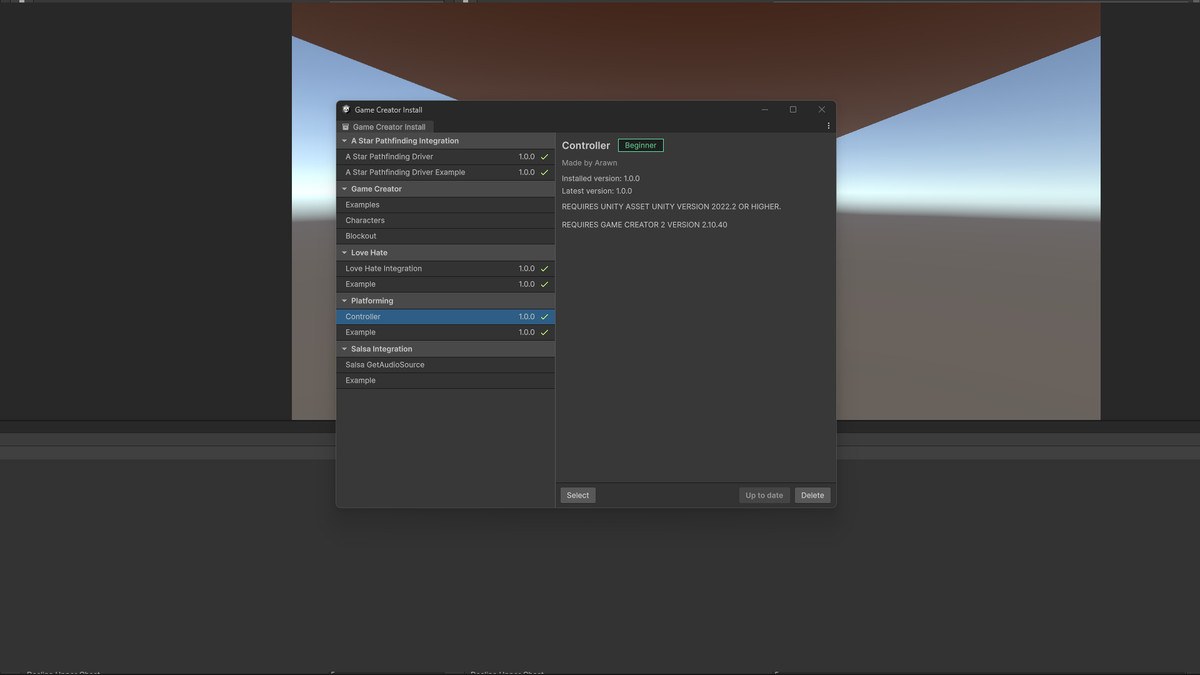Click the Installed version: 1.0.0 text
Image resolution: width=1200 pixels, height=675 pixels.
(x=601, y=179)
